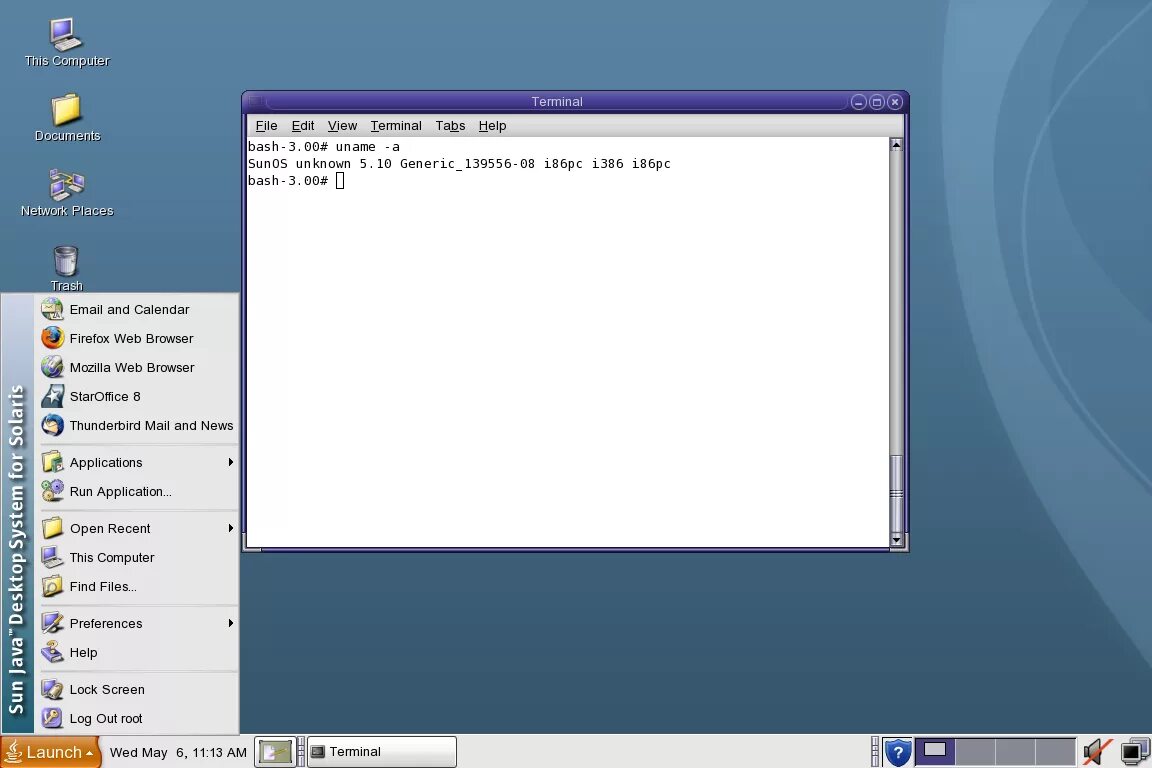Toggle the muted volume speaker icon
This screenshot has height=768, width=1152.
tap(1098, 752)
